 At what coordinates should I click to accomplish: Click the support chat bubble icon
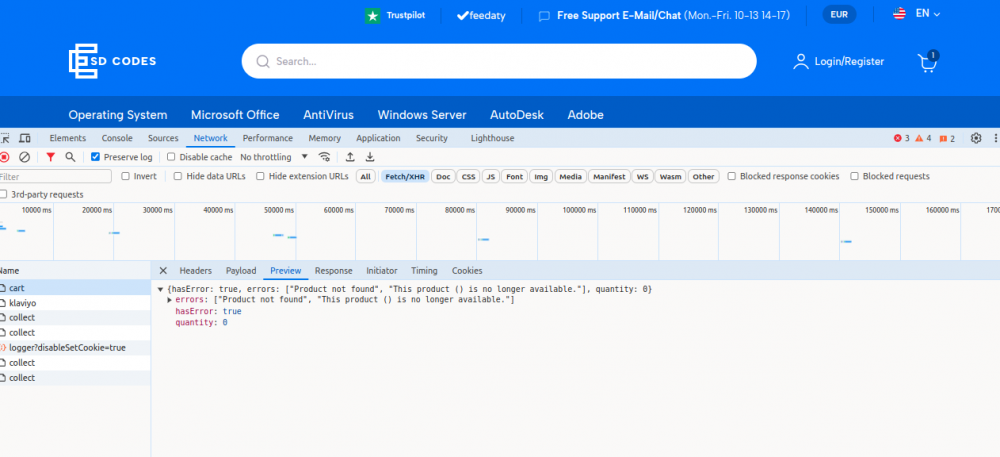(x=544, y=16)
